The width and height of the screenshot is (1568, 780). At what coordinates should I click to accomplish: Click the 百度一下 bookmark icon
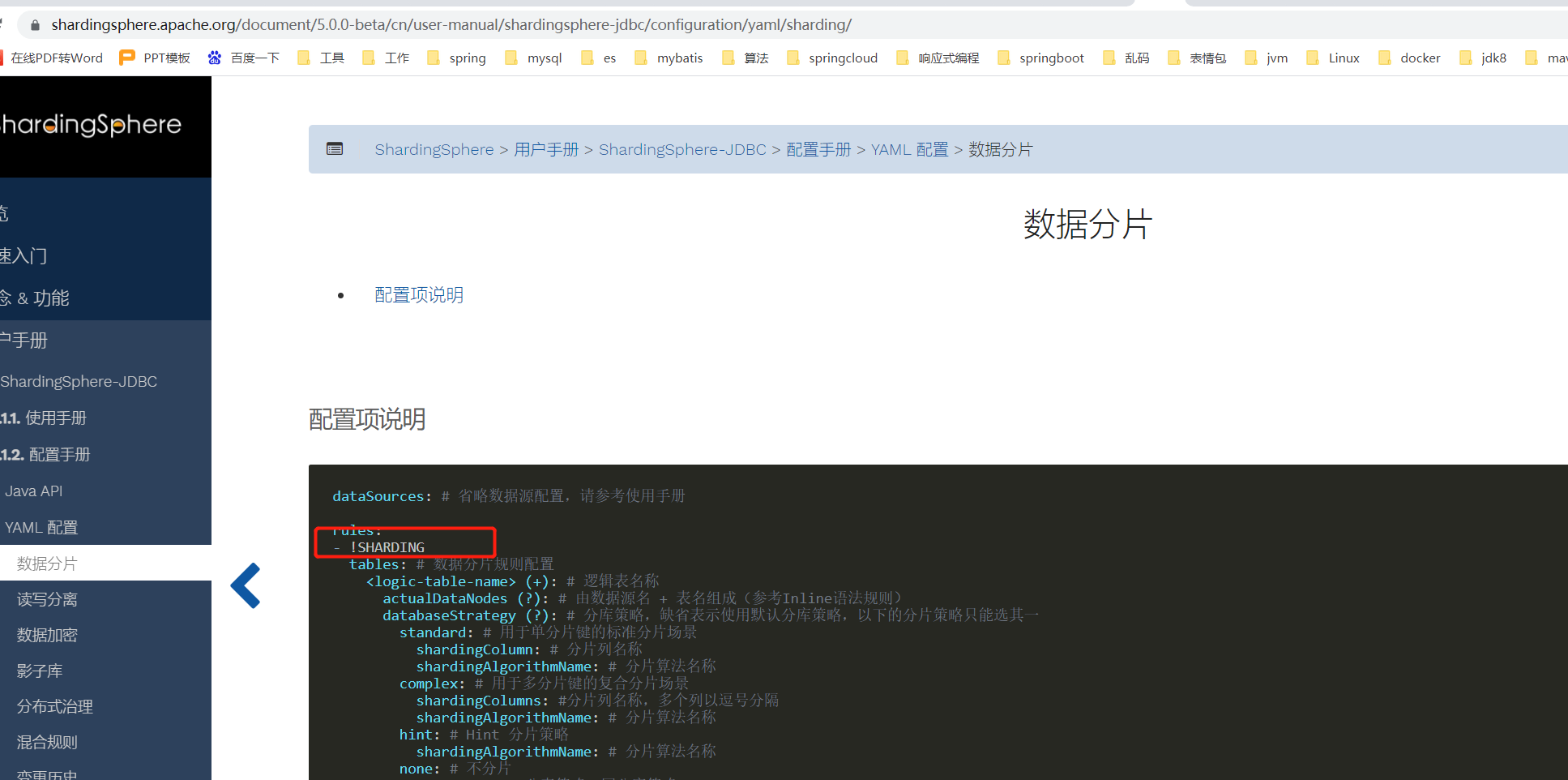pyautogui.click(x=214, y=58)
